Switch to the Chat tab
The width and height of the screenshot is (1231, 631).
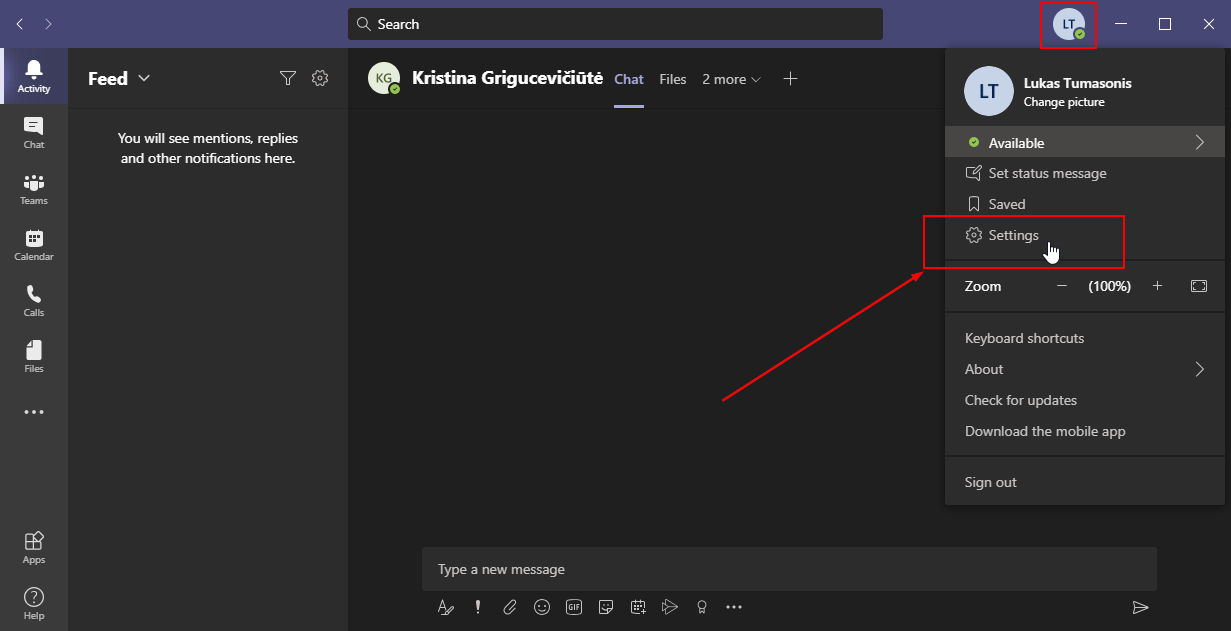pyautogui.click(x=629, y=79)
